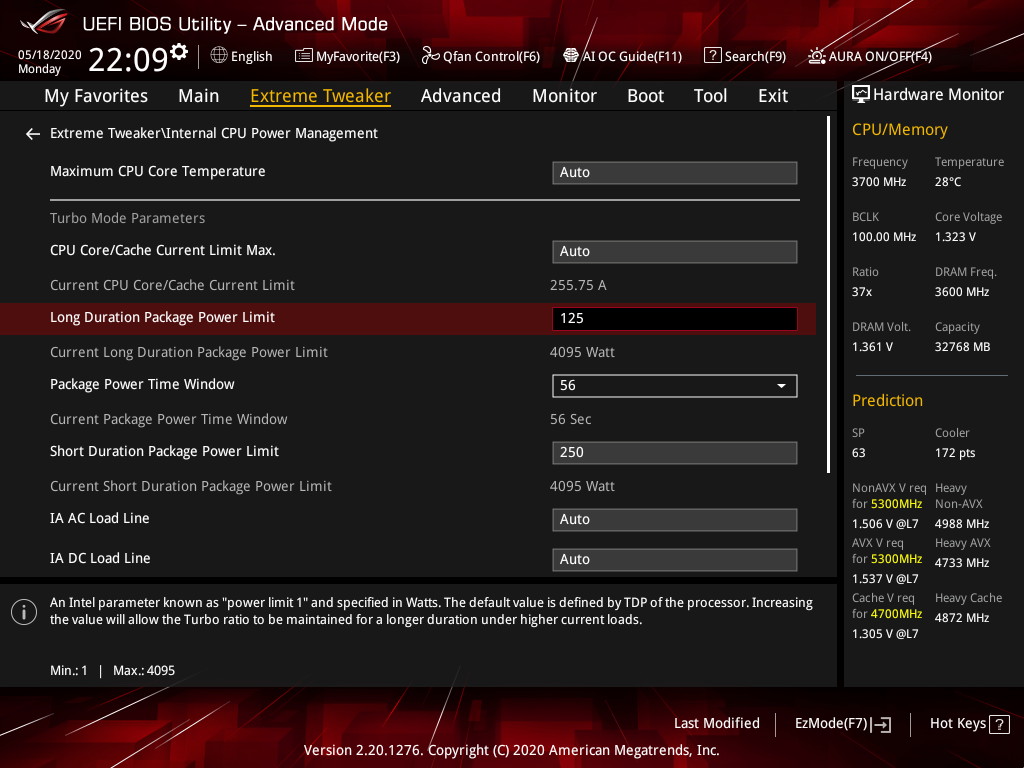Image resolution: width=1024 pixels, height=768 pixels.
Task: Select Short Duration Package Power Limit label
Action: point(165,451)
